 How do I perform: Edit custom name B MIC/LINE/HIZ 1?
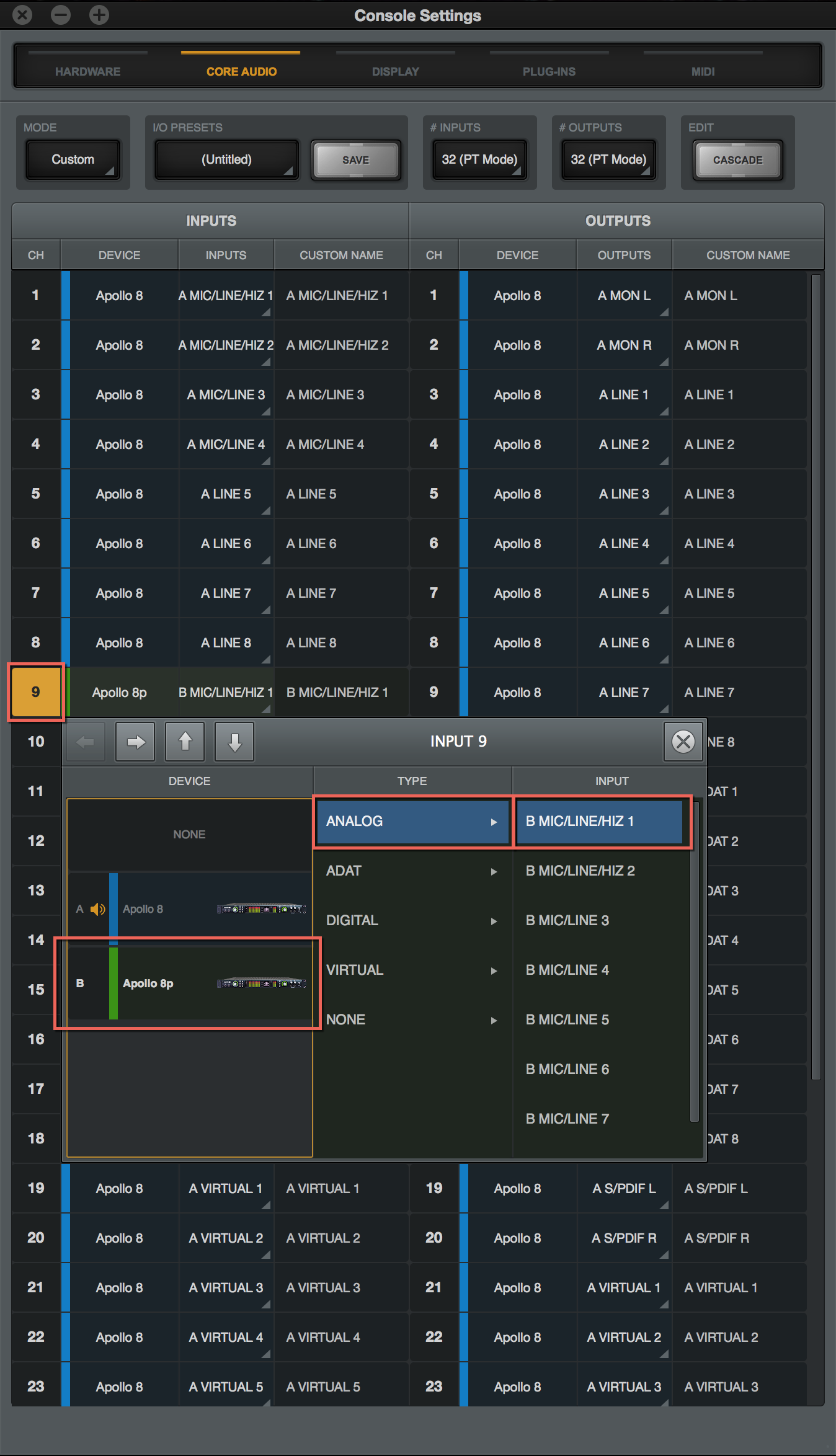click(x=342, y=693)
